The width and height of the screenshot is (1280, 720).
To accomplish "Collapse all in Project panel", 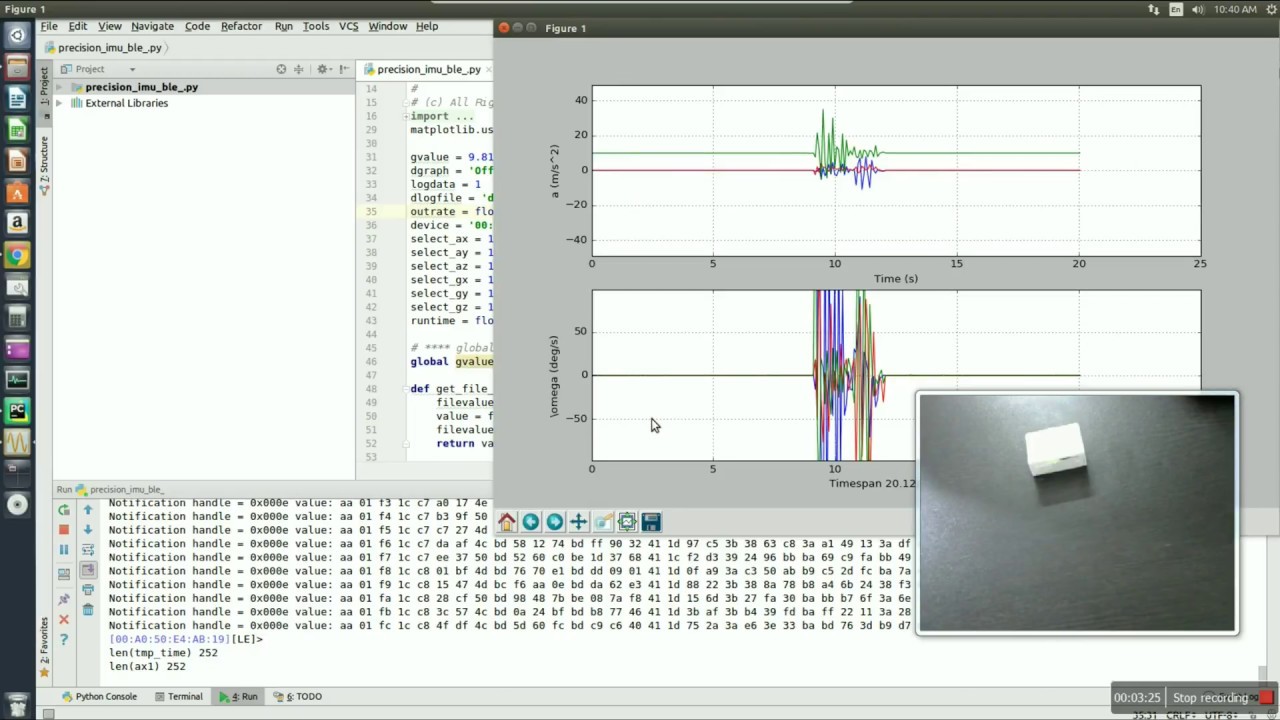I will coord(299,69).
